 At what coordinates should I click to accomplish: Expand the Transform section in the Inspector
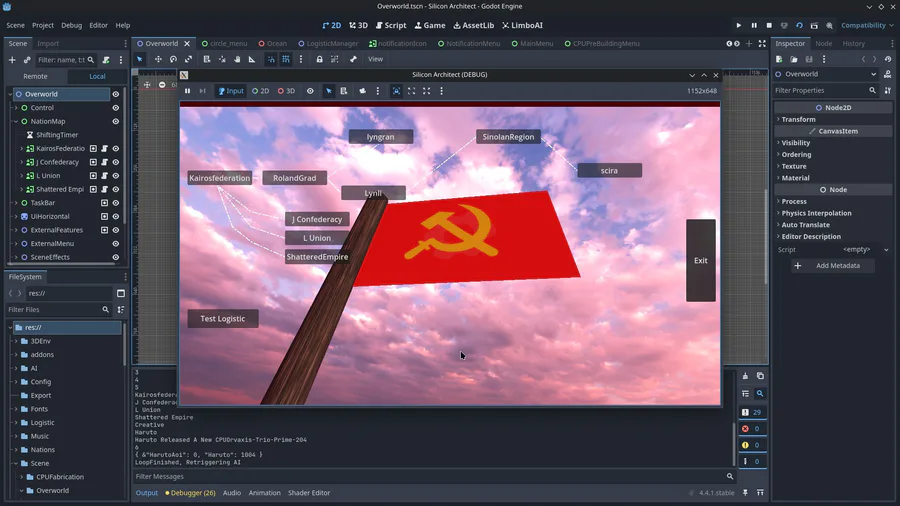pyautogui.click(x=798, y=119)
